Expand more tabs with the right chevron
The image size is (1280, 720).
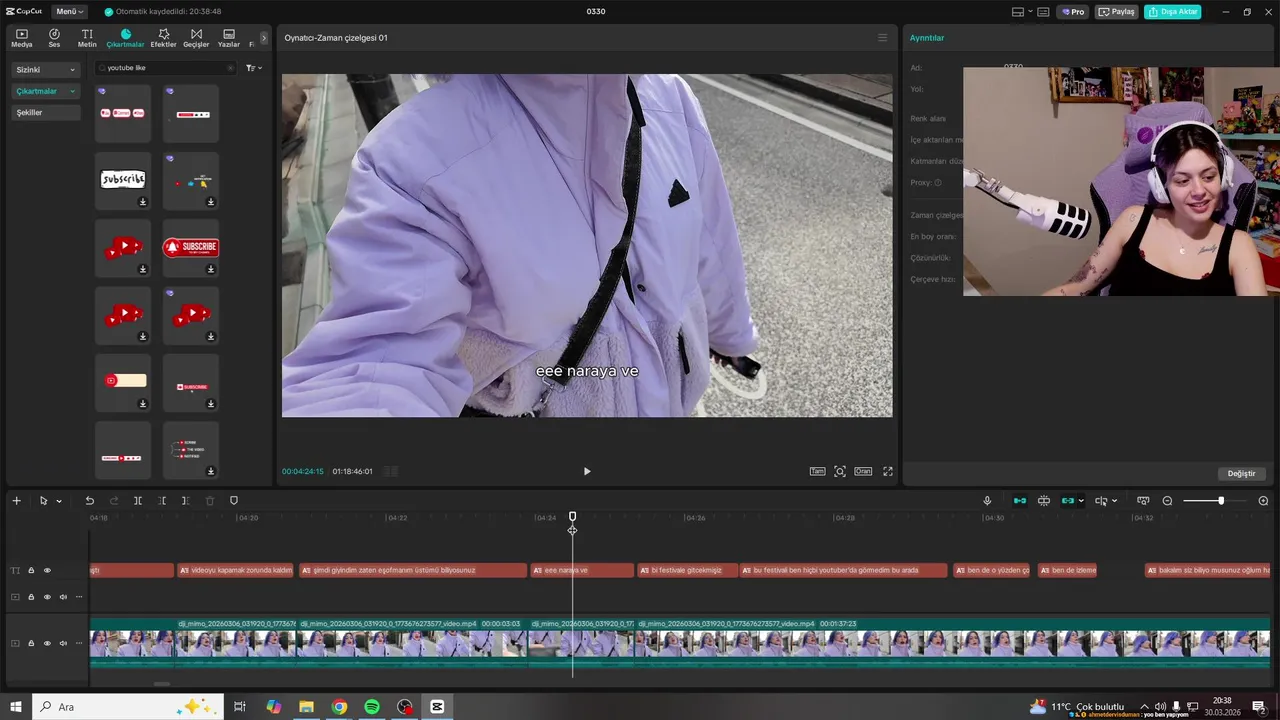[x=264, y=38]
